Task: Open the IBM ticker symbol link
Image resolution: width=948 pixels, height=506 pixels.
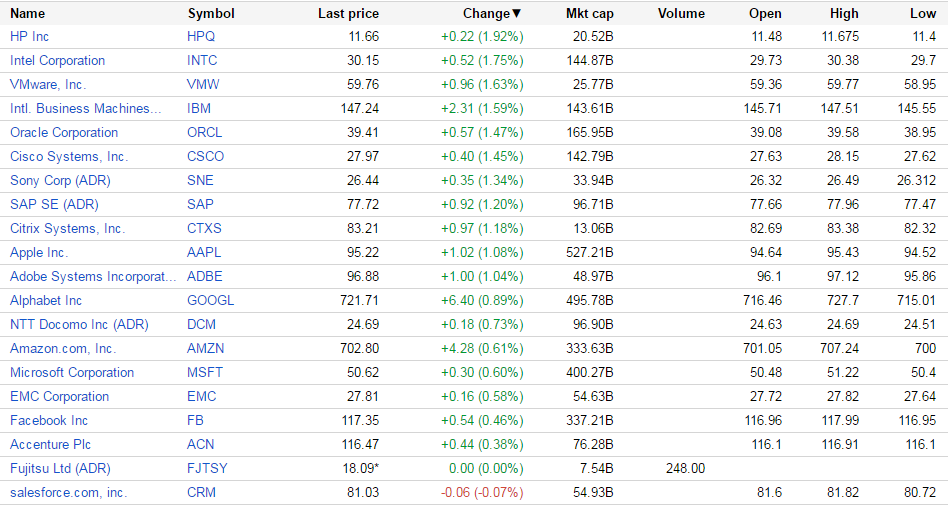Action: pos(199,108)
